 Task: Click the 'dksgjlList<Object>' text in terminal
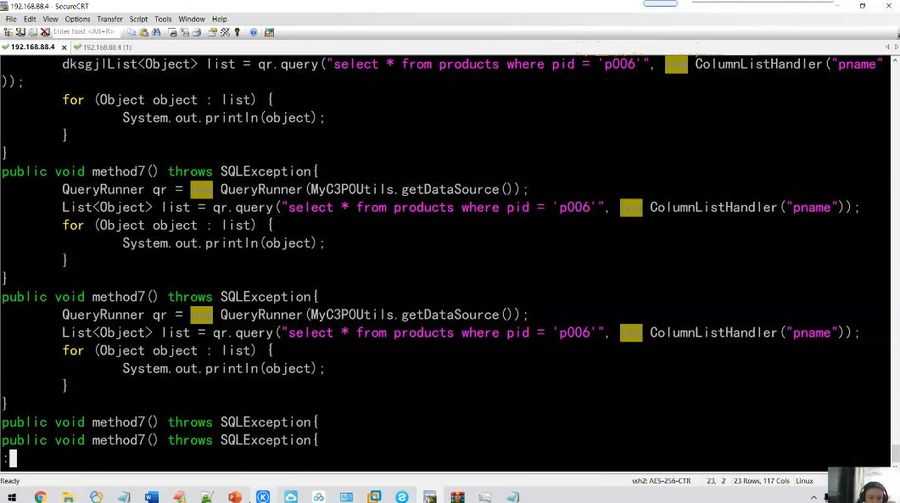(130, 64)
